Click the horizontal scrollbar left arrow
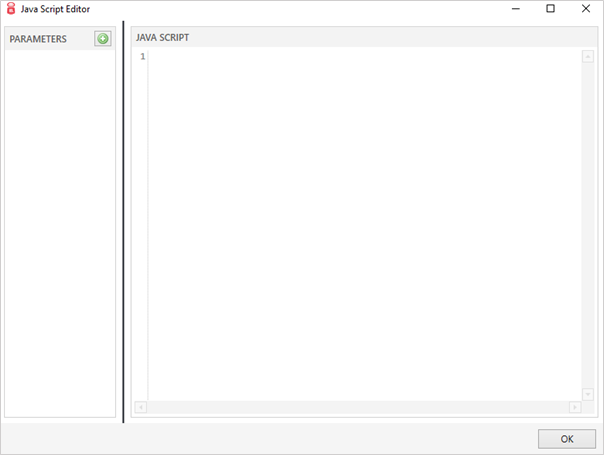 (141, 407)
